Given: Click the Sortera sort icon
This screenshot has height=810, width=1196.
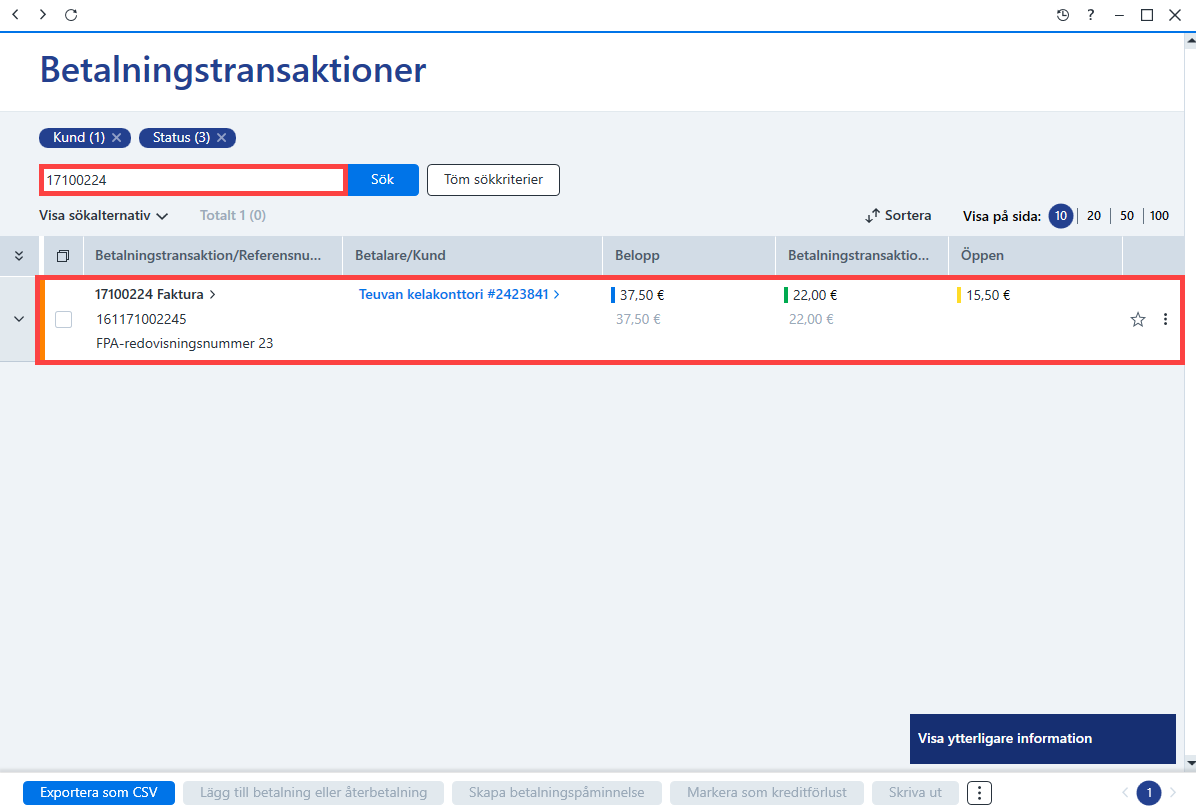Looking at the screenshot, I should tap(873, 216).
